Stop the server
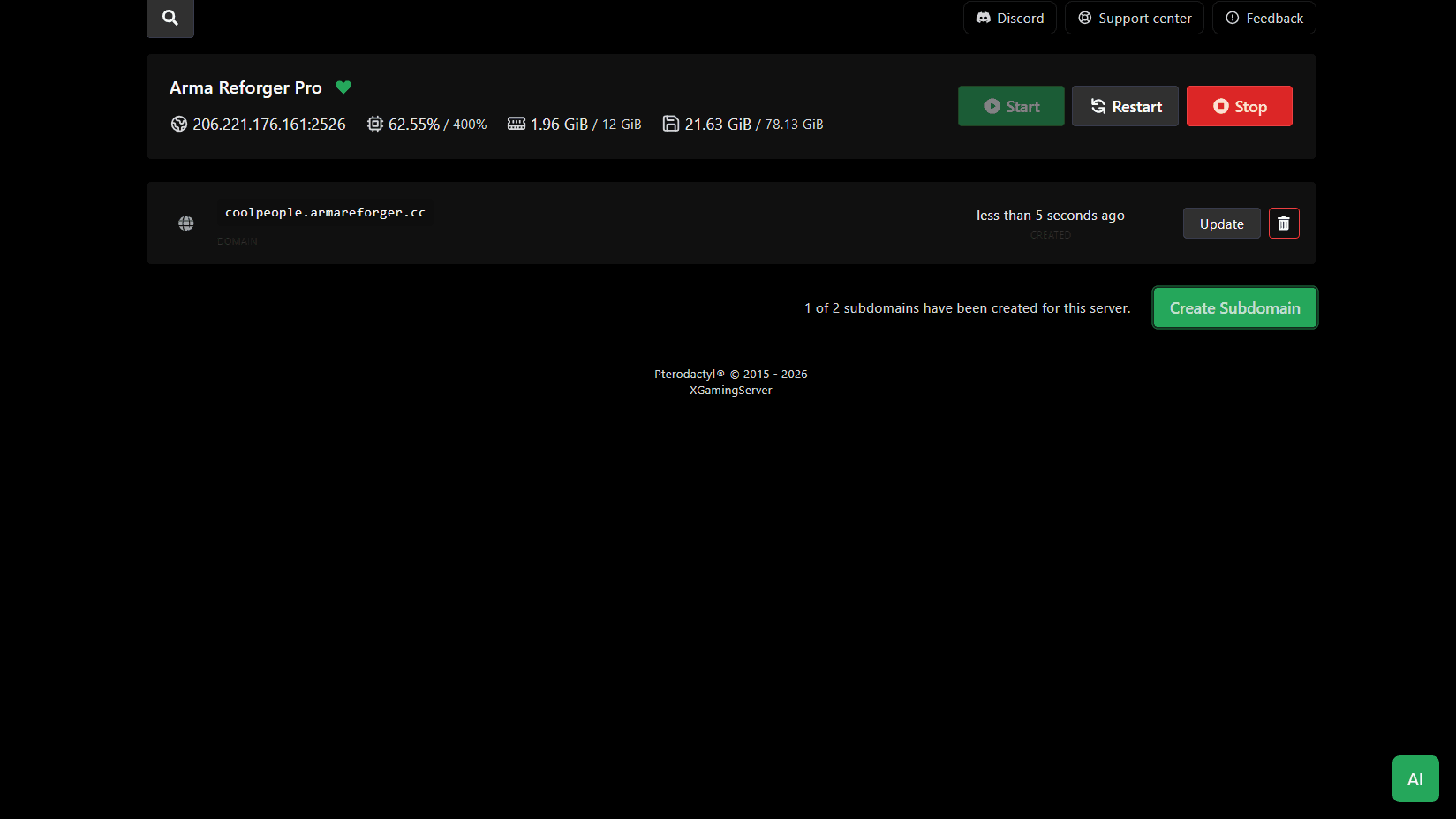 1240,106
